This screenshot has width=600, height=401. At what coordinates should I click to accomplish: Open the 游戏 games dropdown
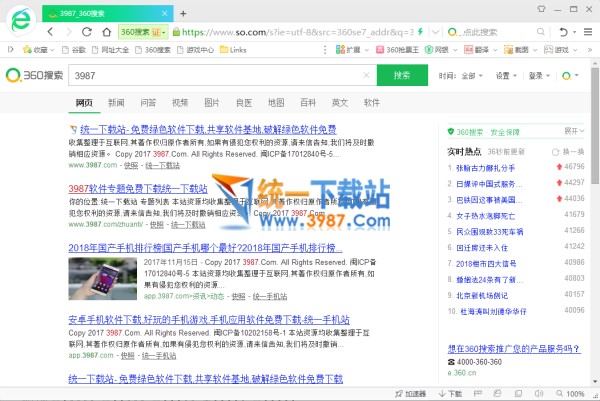tap(561, 50)
